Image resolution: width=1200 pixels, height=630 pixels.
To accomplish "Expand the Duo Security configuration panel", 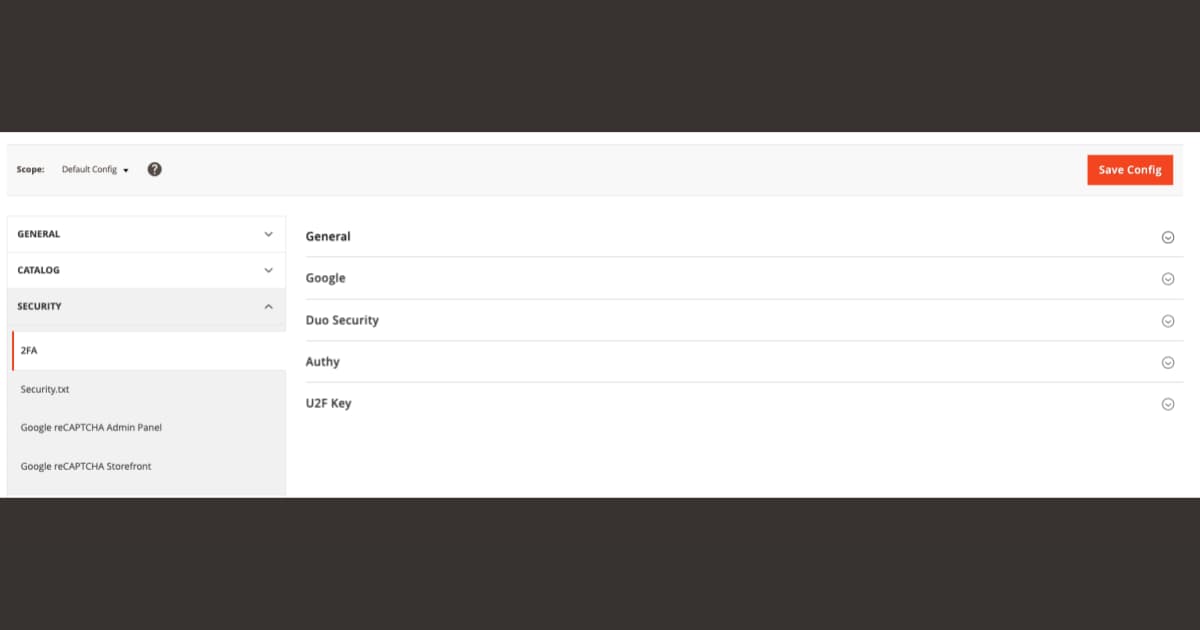I will pos(342,320).
